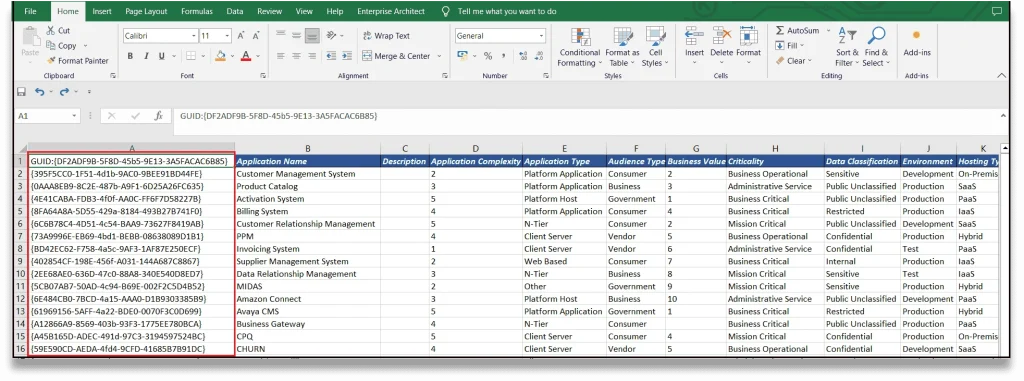The image size is (1024, 381).
Task: Click the Format cells icon
Action: [x=748, y=37]
